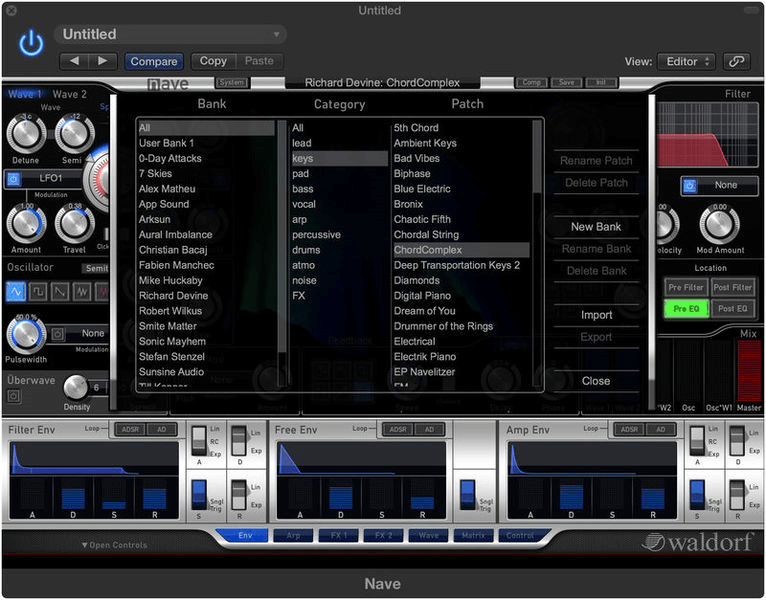766x600 pixels.
Task: Click the New Bank button
Action: (596, 227)
